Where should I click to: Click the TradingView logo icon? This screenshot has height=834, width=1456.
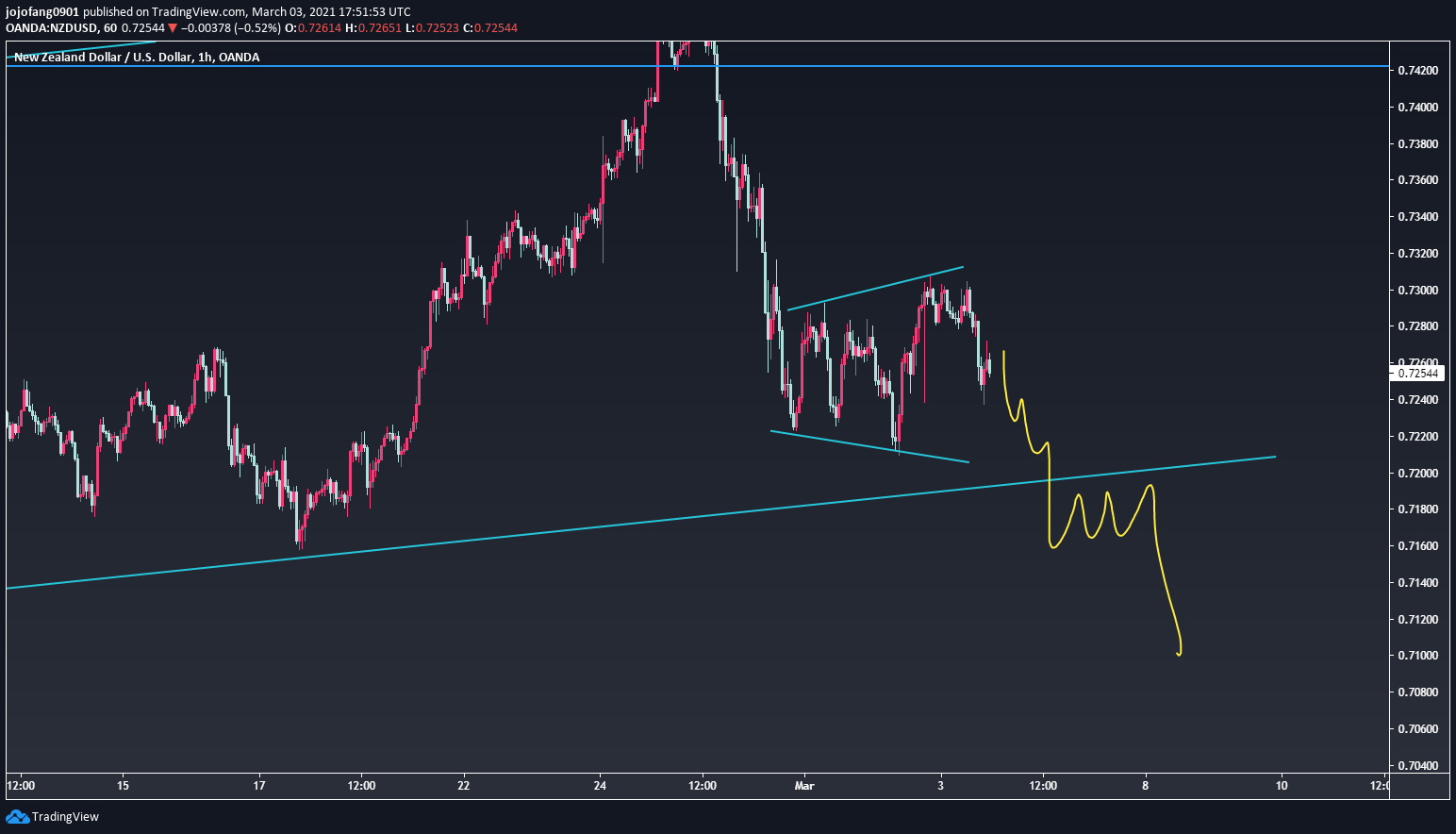[17, 817]
